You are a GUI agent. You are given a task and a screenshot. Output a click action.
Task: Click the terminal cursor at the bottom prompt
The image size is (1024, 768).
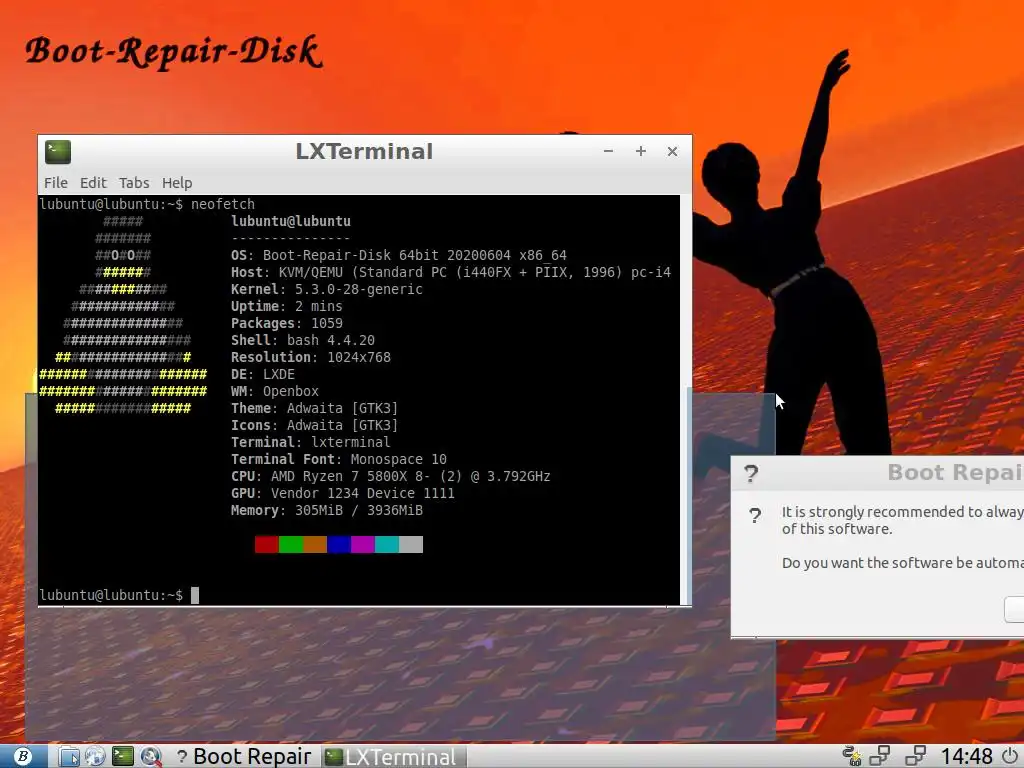pos(195,595)
